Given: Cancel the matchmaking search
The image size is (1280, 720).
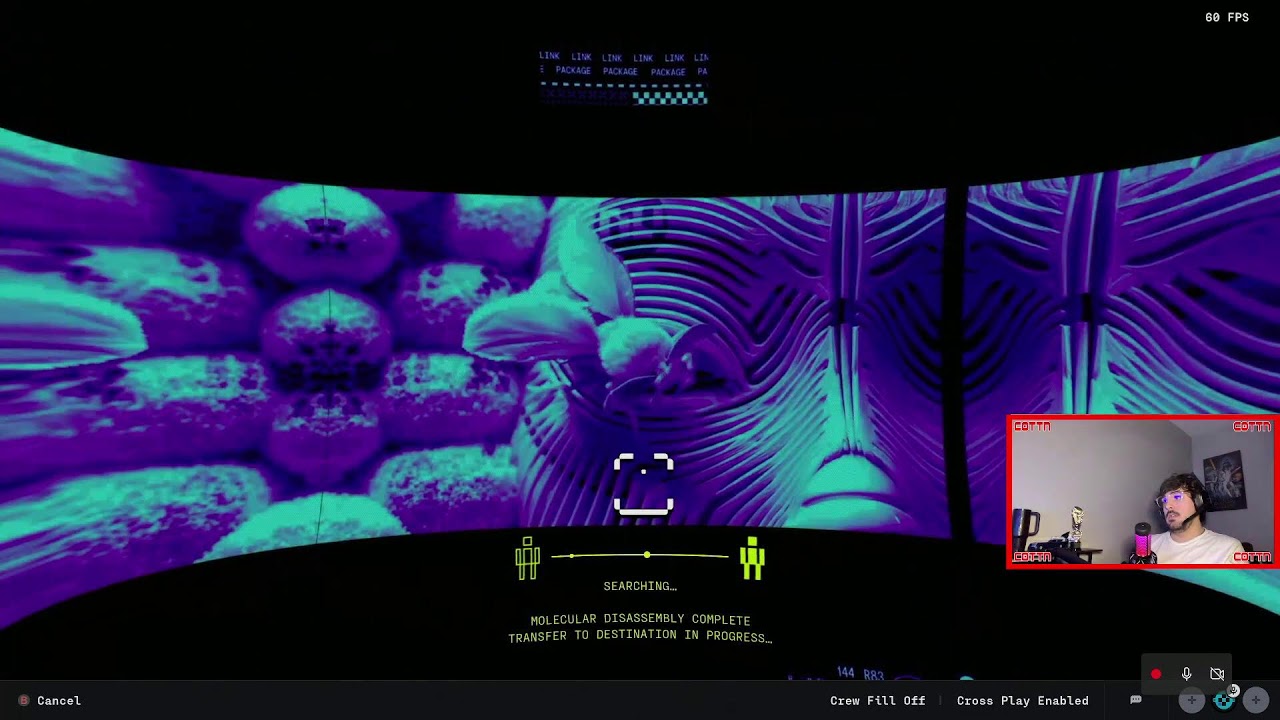Looking at the screenshot, I should (x=49, y=701).
